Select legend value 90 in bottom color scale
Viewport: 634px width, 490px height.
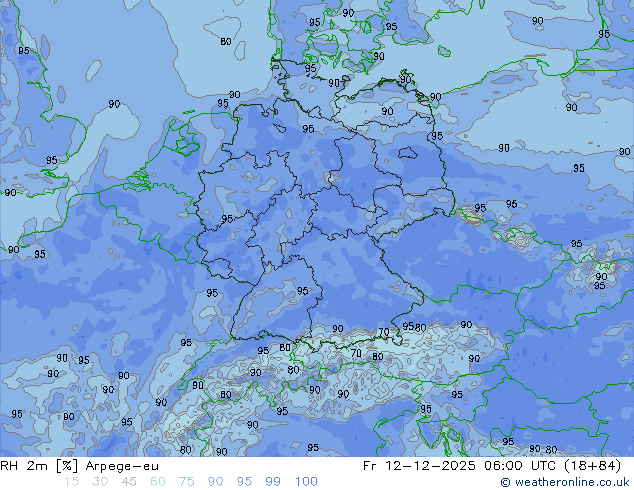coord(215,482)
